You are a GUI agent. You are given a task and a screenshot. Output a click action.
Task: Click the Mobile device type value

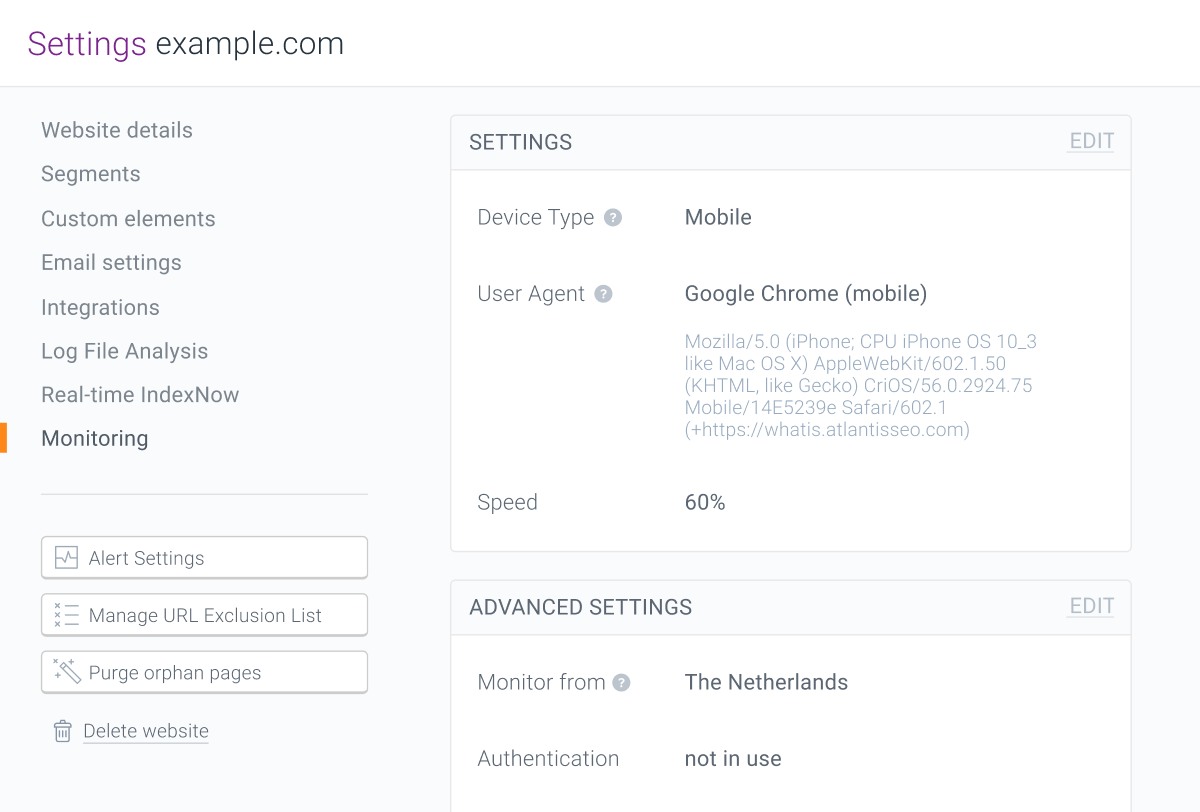[x=718, y=217]
